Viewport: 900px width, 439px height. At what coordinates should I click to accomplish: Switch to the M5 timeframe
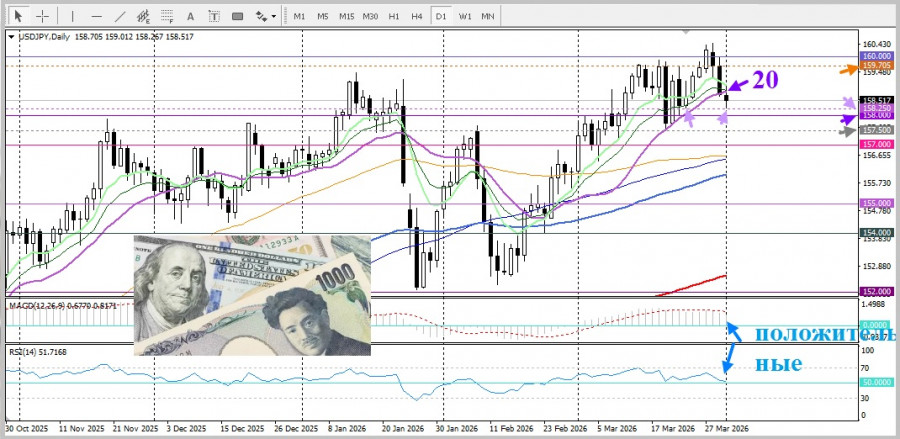[x=323, y=16]
